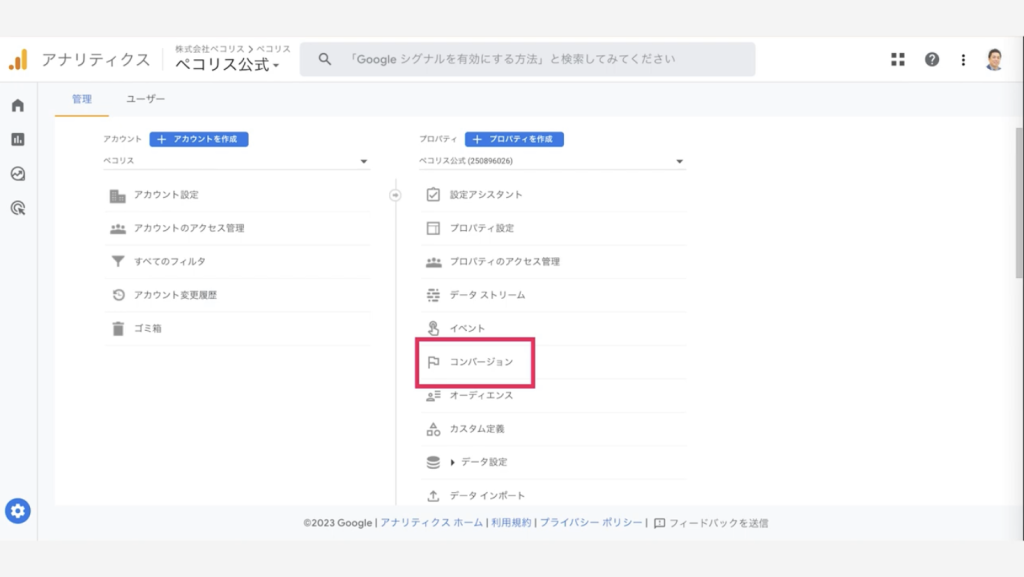This screenshot has width=1024, height=577.
Task: Open the Home icon in left sidebar
Action: [x=18, y=105]
